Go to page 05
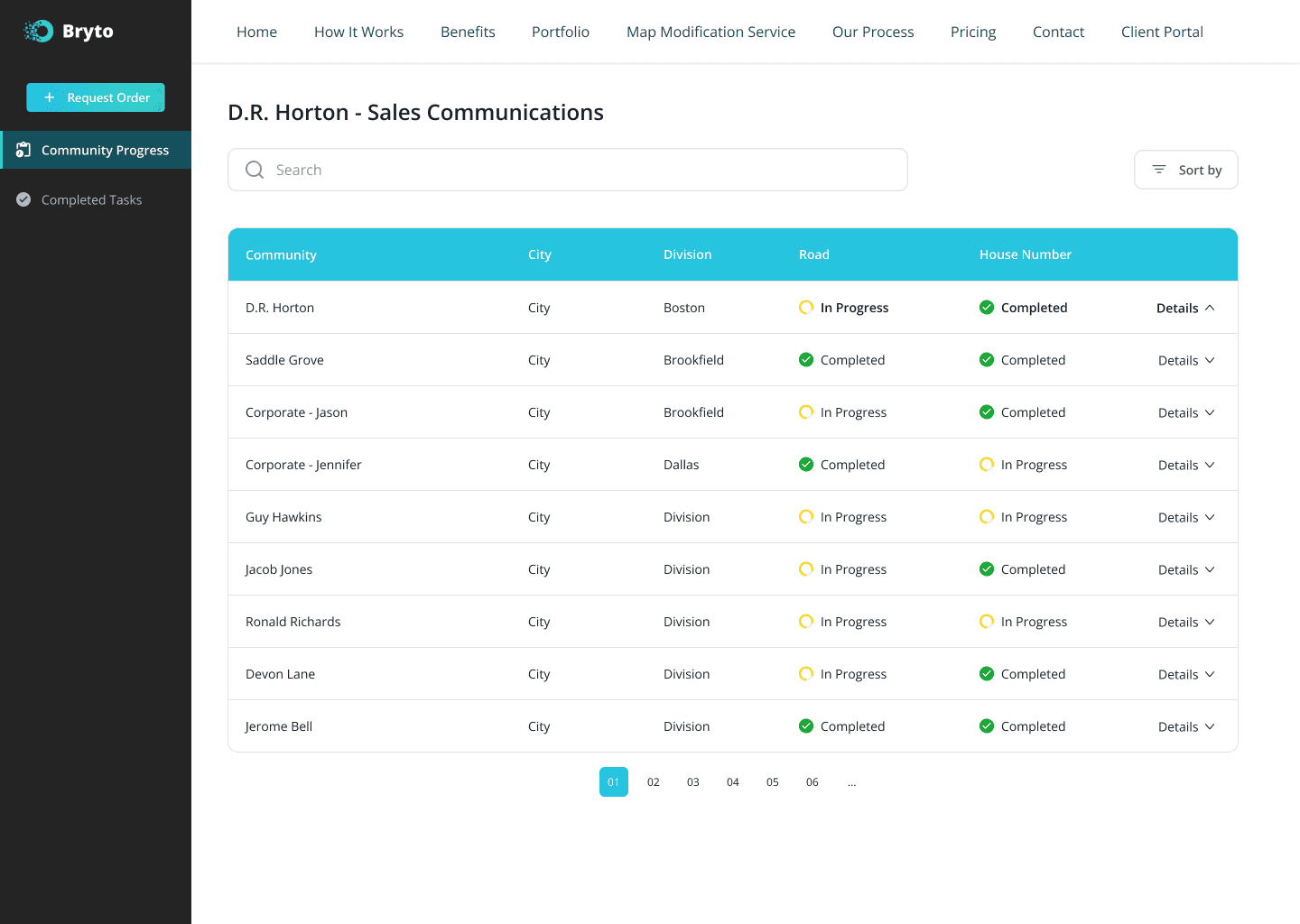This screenshot has width=1300, height=924. pyautogui.click(x=773, y=782)
